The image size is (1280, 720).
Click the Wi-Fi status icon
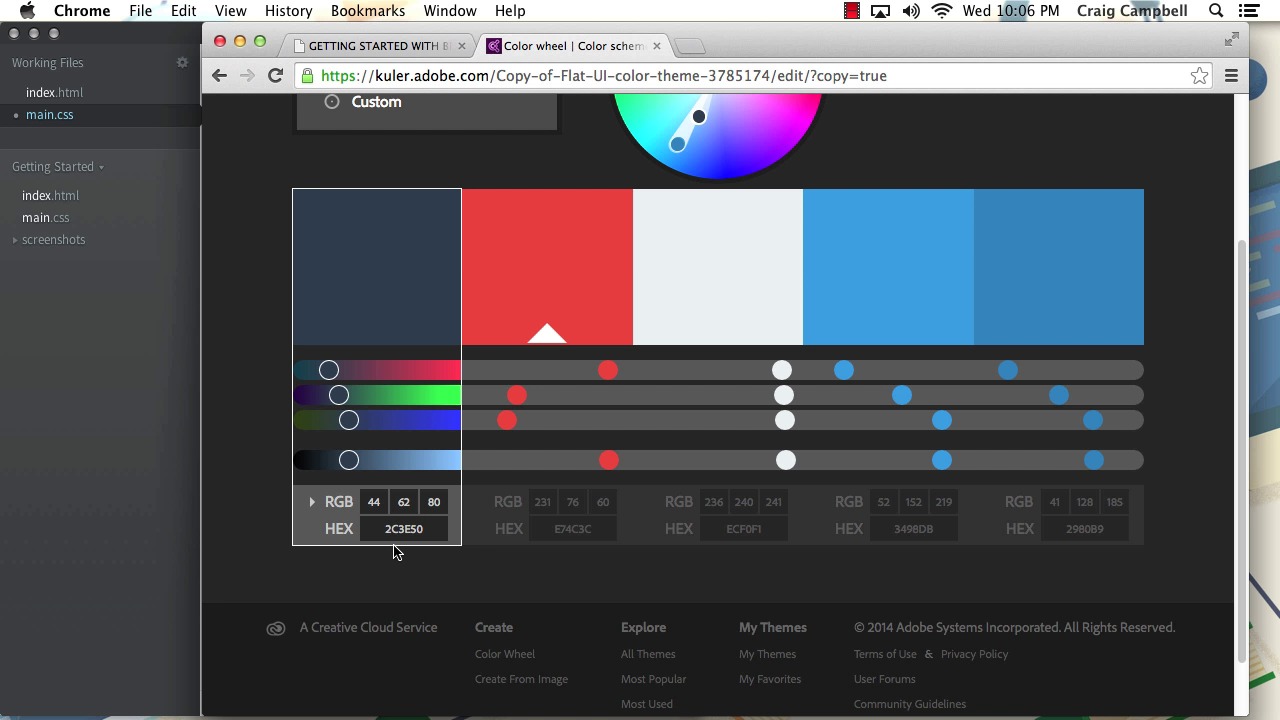tap(942, 11)
